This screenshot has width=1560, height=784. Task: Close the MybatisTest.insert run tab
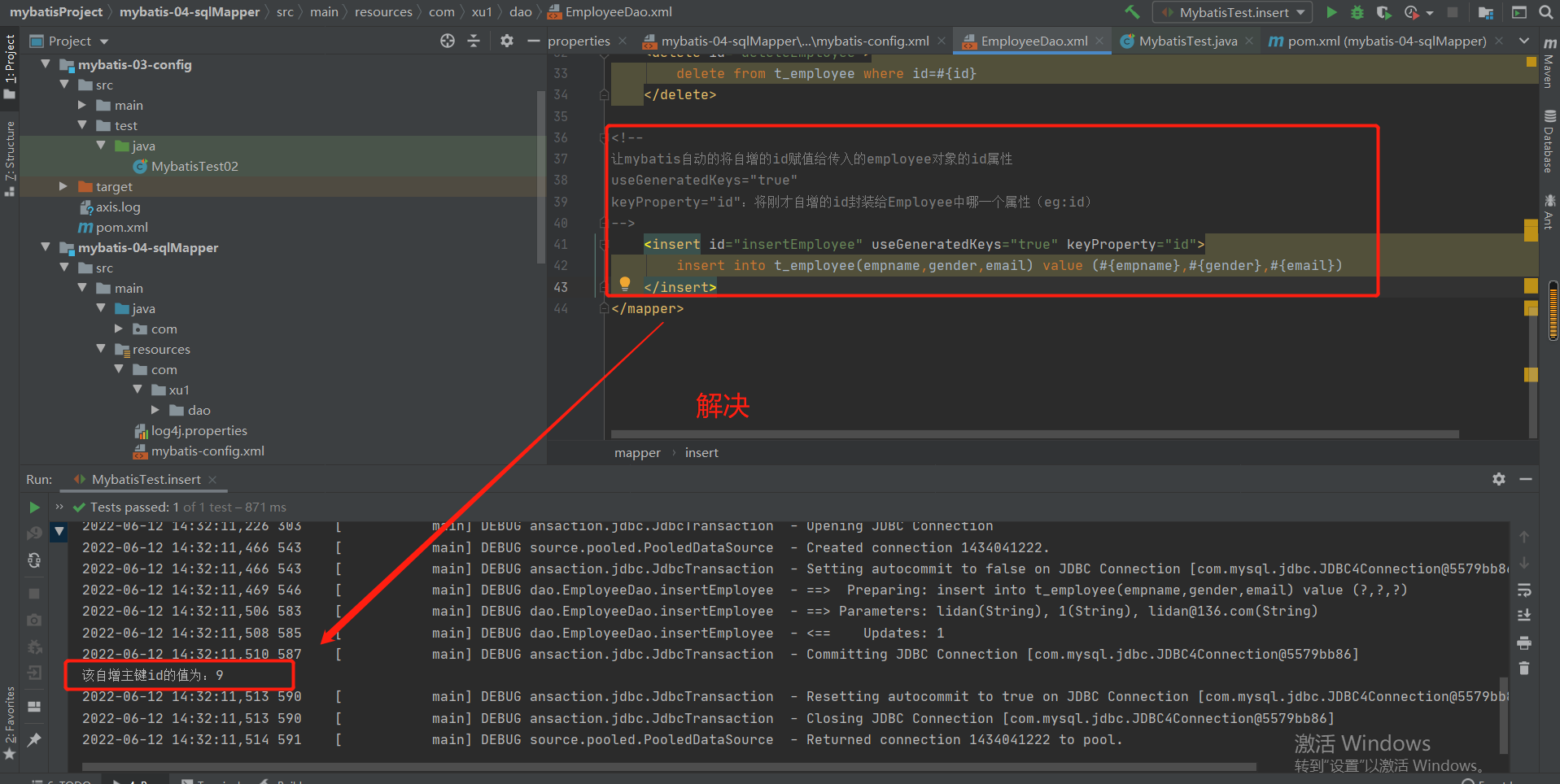click(213, 480)
